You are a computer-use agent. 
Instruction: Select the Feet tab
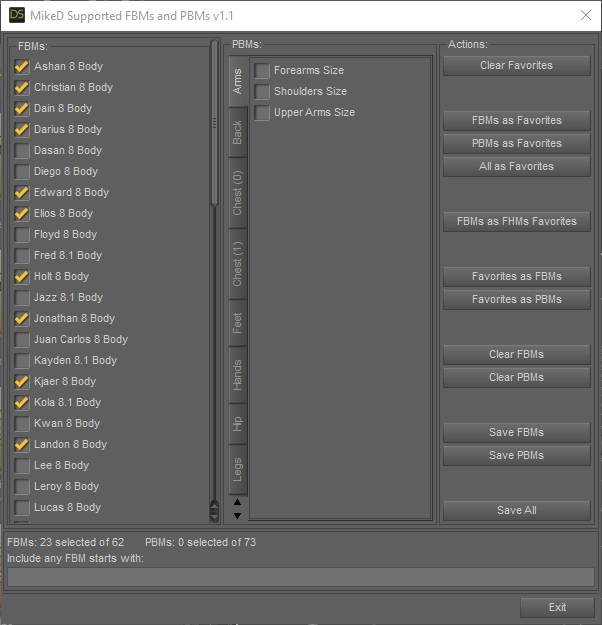238,323
